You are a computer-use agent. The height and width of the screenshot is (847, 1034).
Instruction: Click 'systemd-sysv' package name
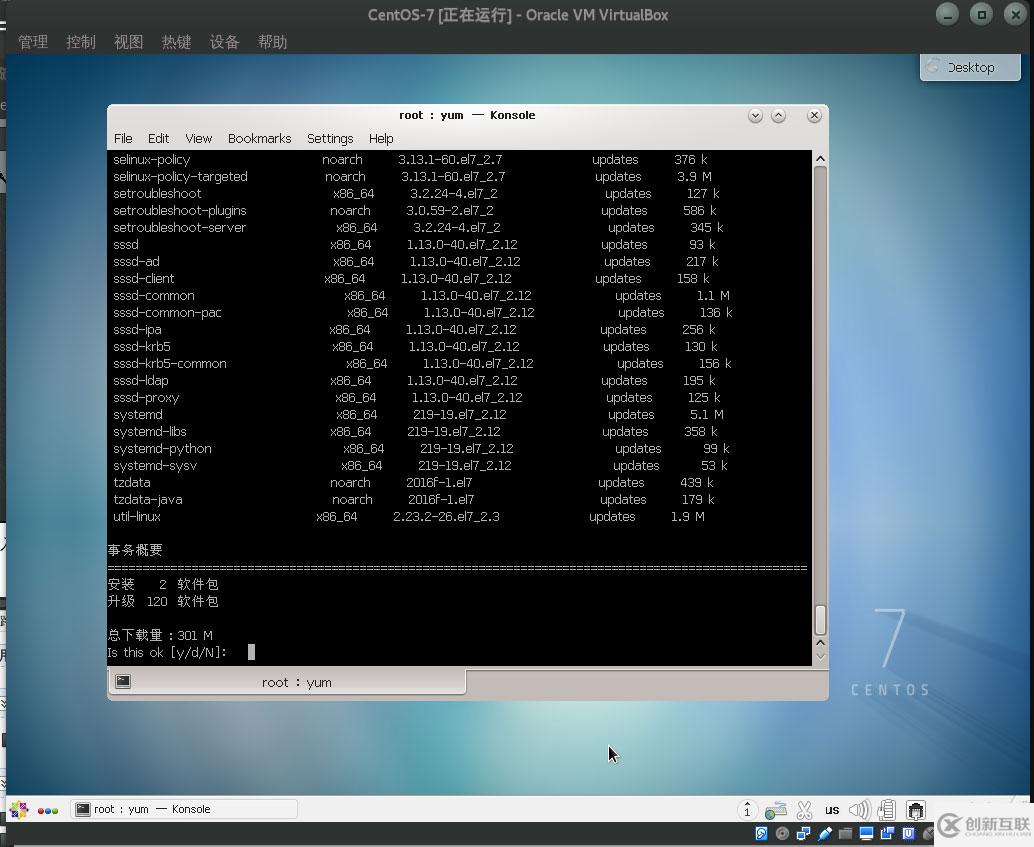click(155, 466)
